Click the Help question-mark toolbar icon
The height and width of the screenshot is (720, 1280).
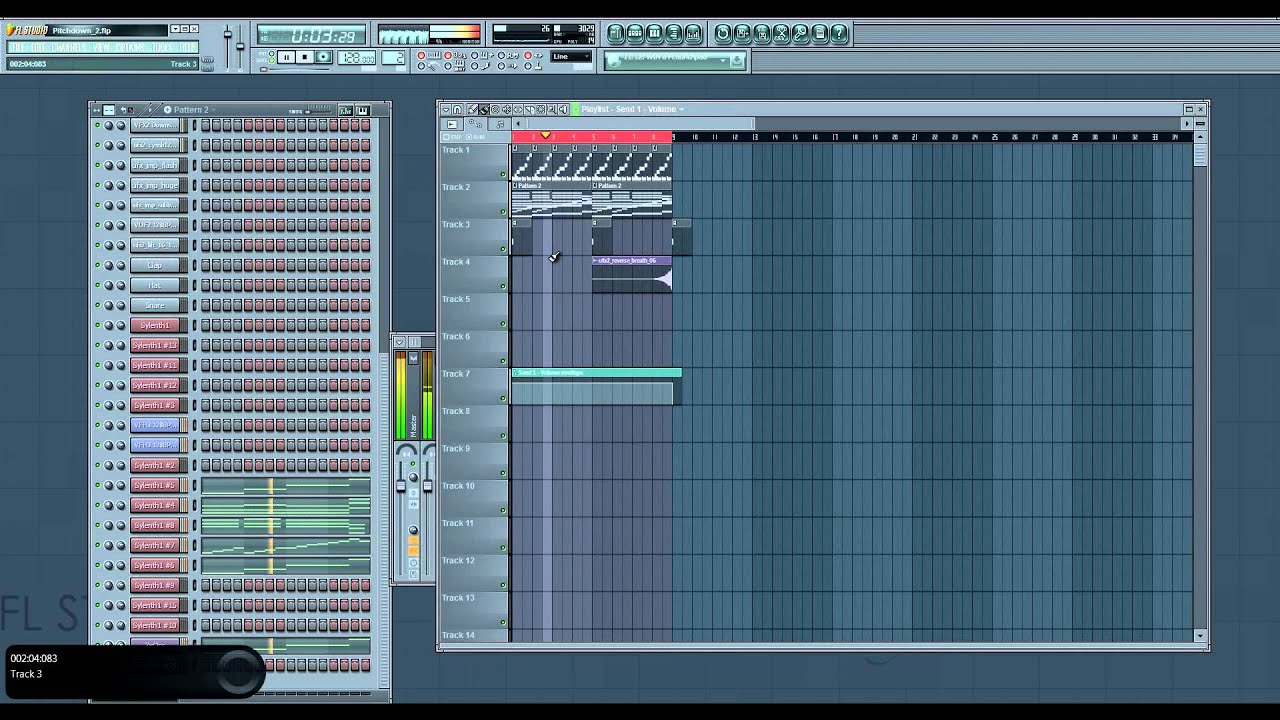pyautogui.click(x=838, y=33)
